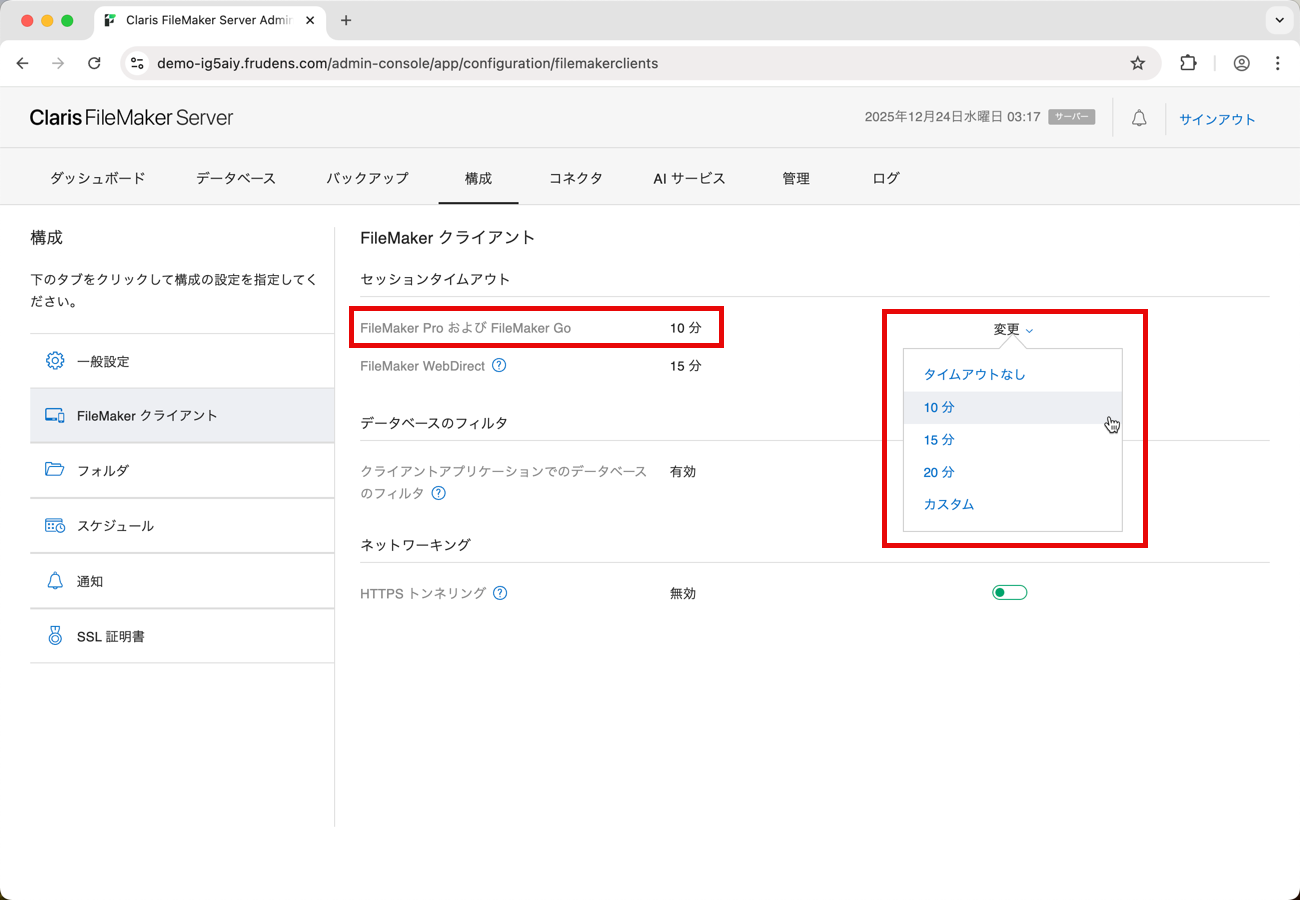The image size is (1300, 900).
Task: Select the 構成 tab
Action: (478, 178)
